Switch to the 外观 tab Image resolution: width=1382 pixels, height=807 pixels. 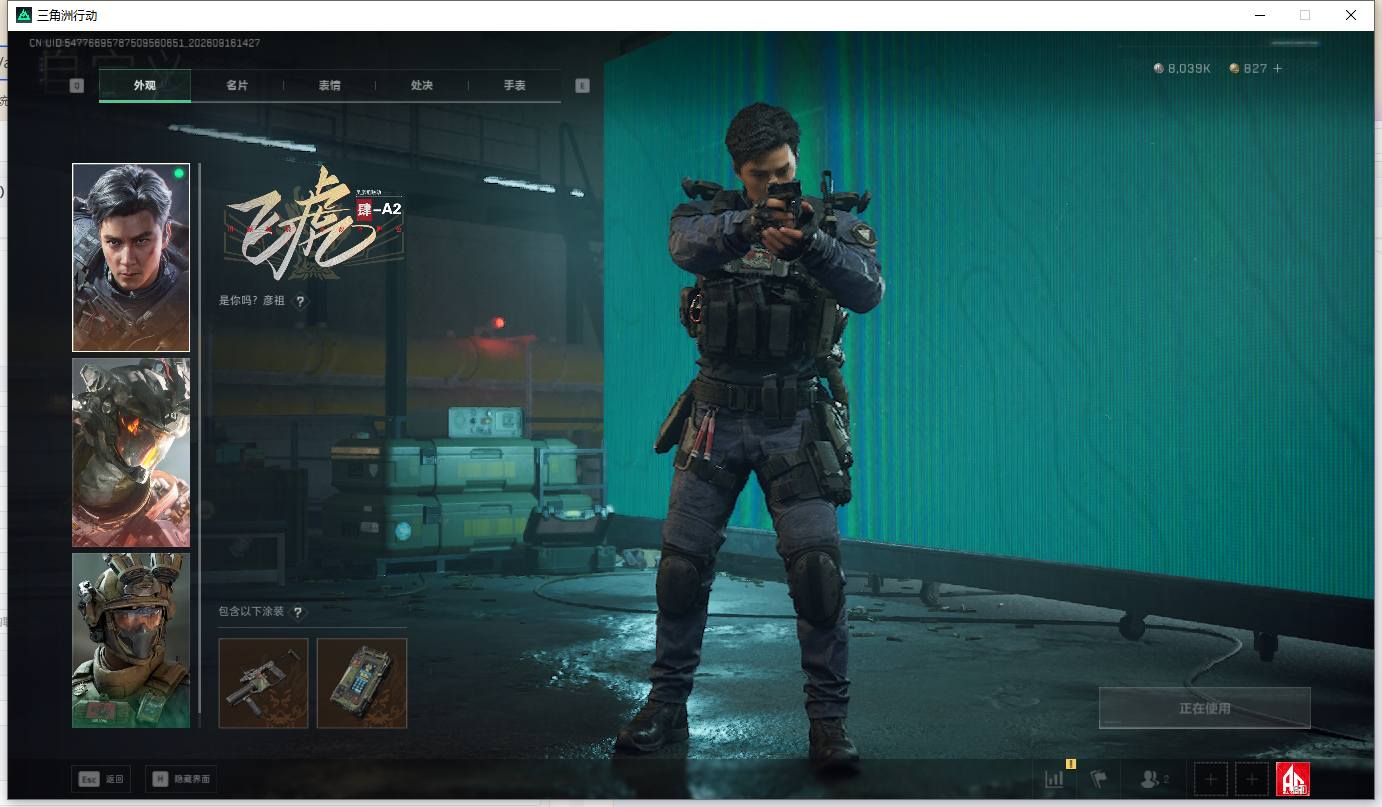pos(145,86)
